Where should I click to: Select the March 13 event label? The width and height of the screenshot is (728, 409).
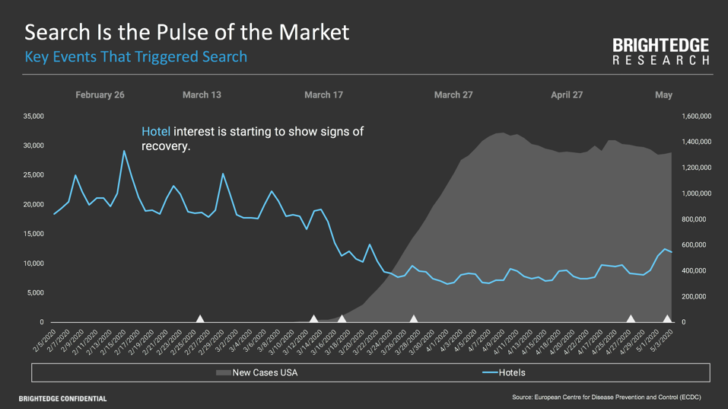(x=202, y=95)
